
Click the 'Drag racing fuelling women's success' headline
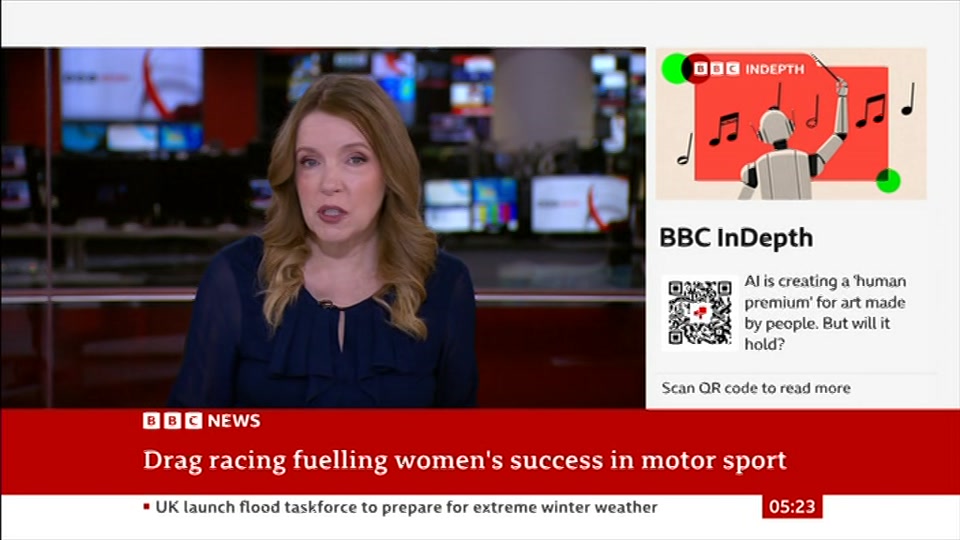tap(465, 460)
